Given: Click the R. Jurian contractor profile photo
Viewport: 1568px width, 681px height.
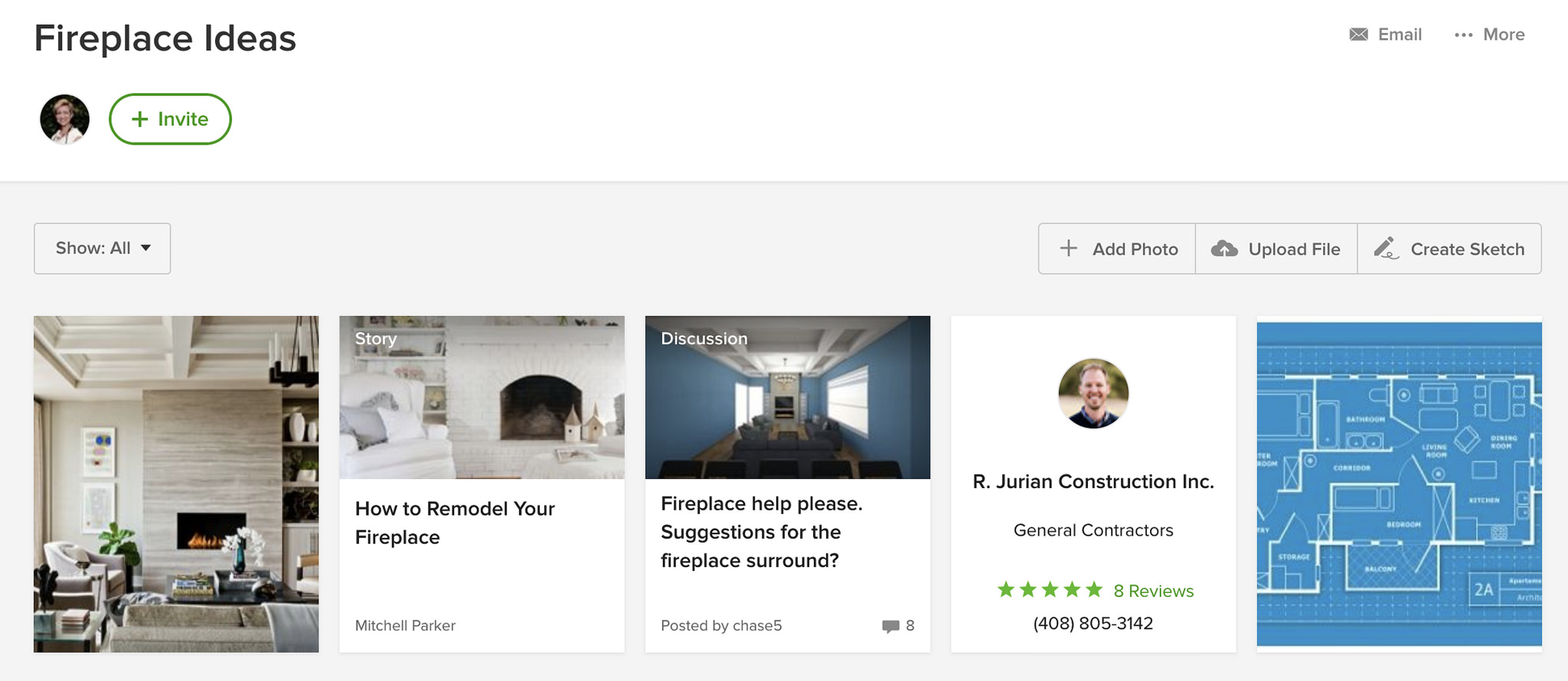Looking at the screenshot, I should tap(1093, 393).
